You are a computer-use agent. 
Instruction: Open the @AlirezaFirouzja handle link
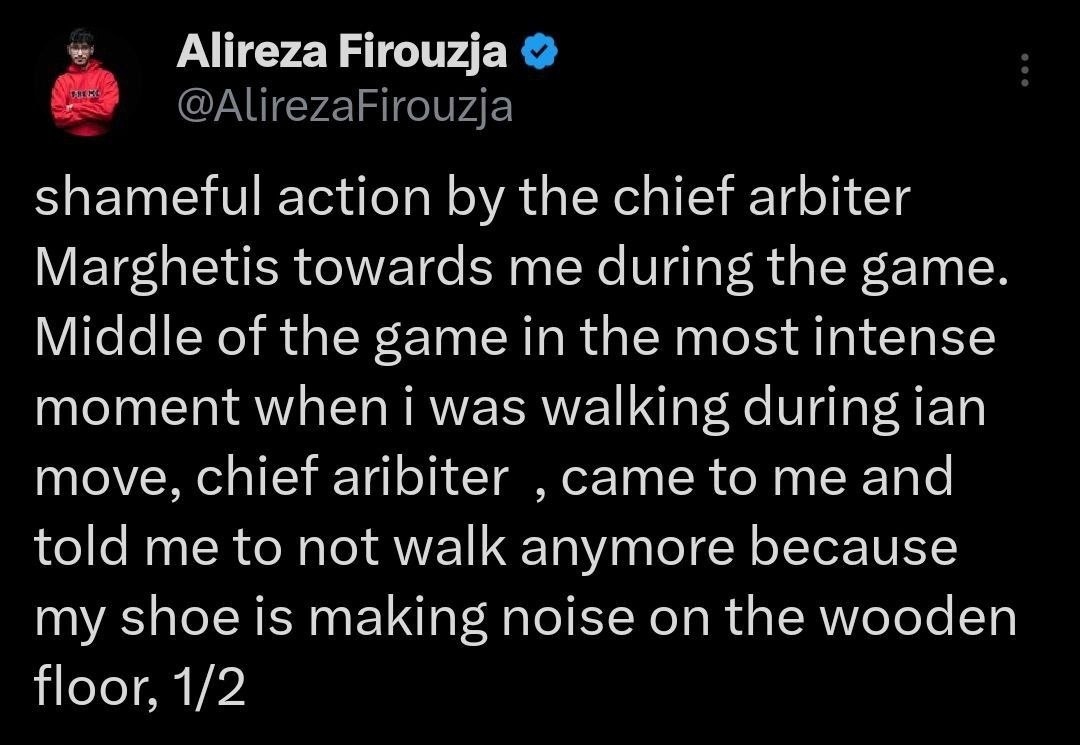pyautogui.click(x=344, y=104)
